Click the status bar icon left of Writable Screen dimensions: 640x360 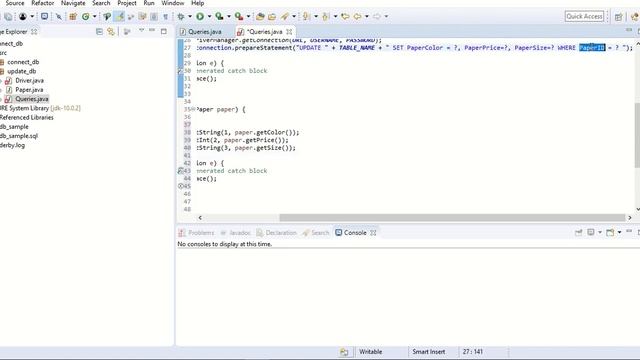344,352
